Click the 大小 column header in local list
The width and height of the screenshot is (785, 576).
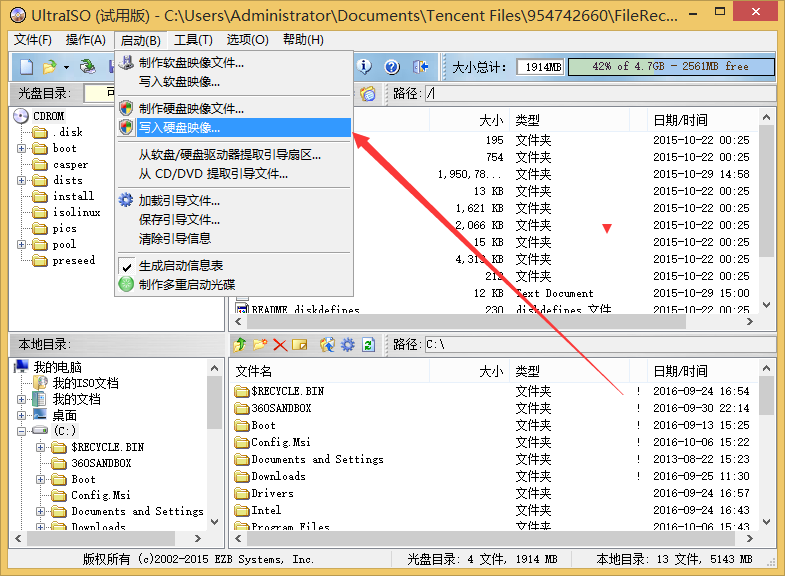[x=490, y=371]
